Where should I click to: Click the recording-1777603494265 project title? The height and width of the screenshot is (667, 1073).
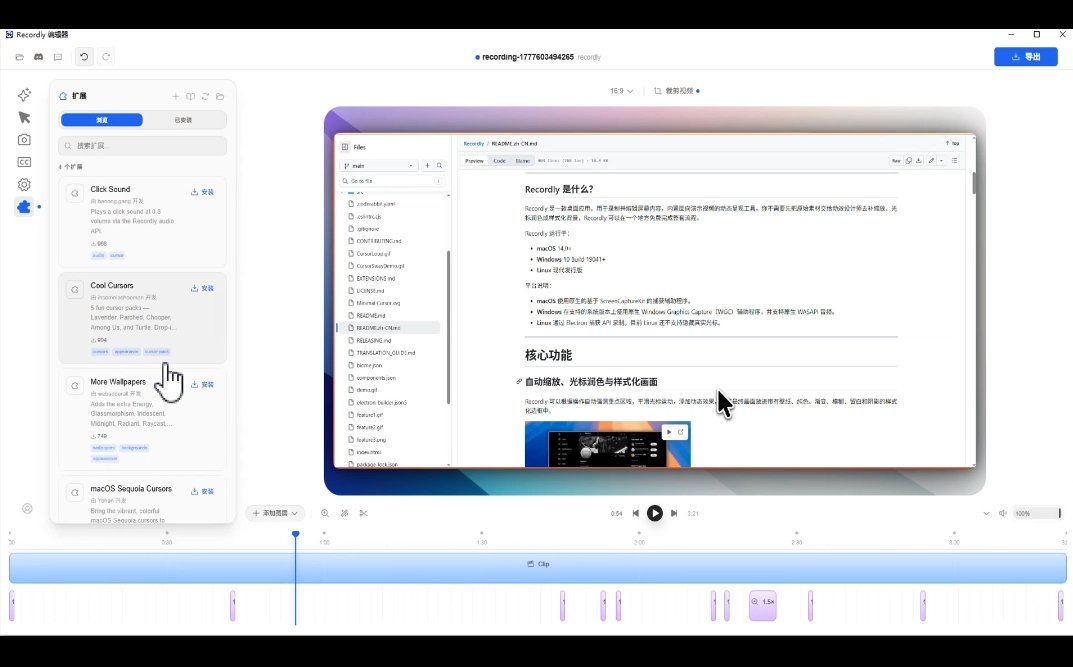pyautogui.click(x=528, y=57)
